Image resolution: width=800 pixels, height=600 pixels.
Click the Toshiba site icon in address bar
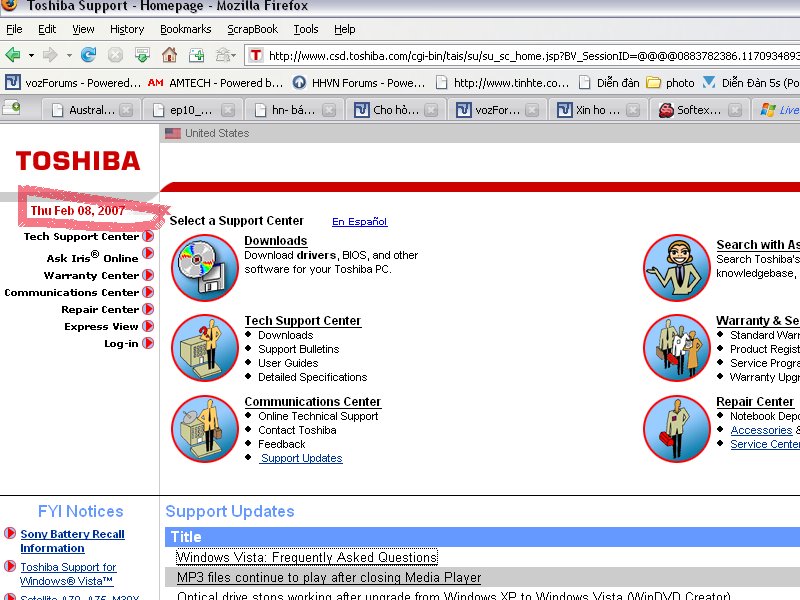[256, 55]
